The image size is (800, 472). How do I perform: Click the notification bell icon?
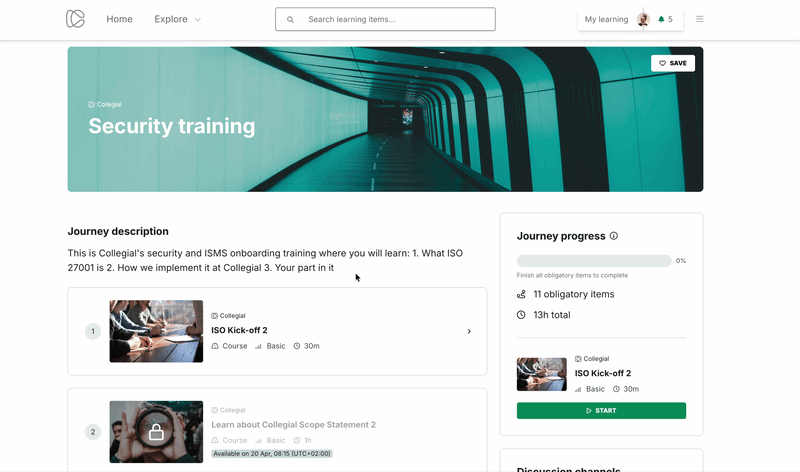[661, 19]
